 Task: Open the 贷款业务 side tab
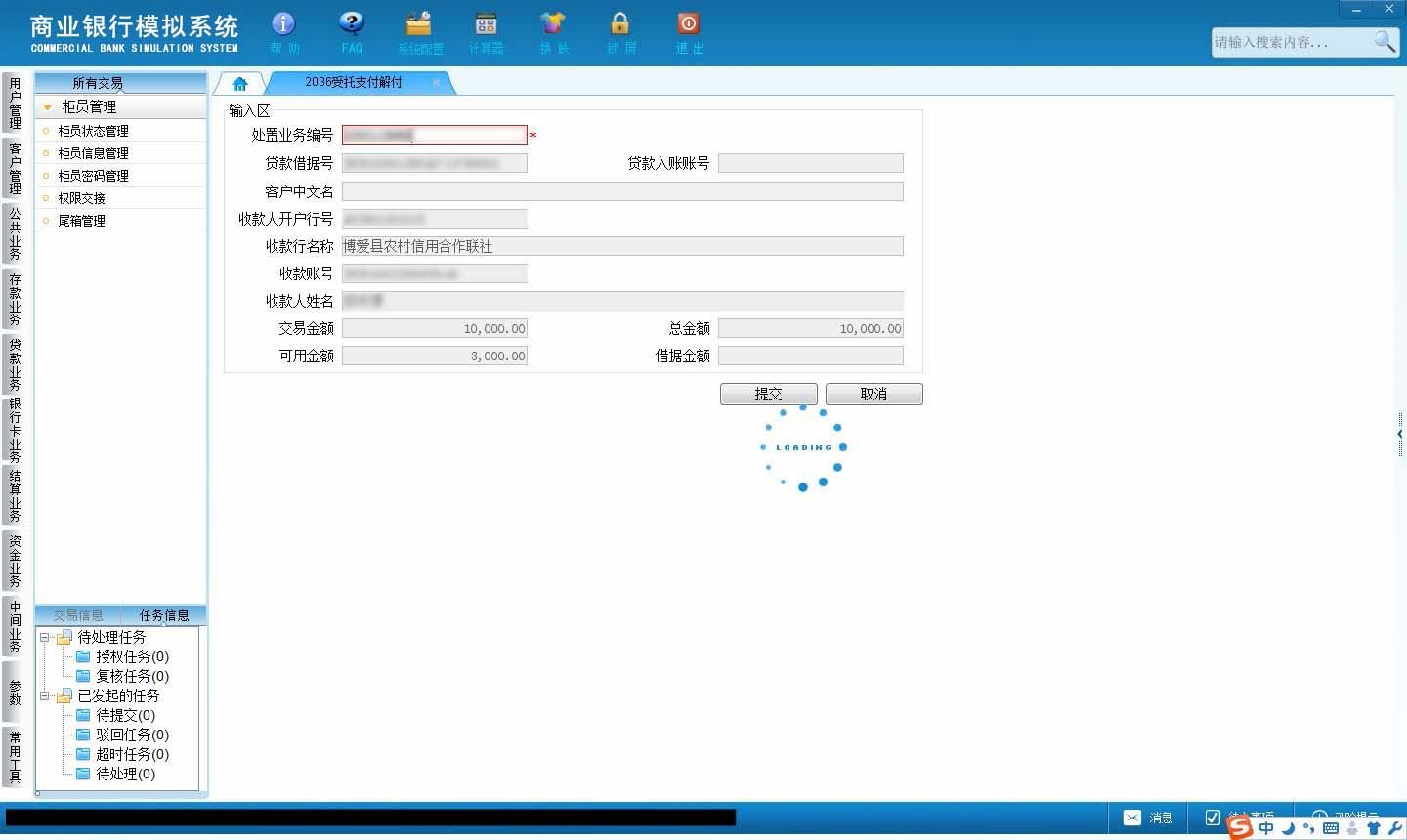point(14,364)
